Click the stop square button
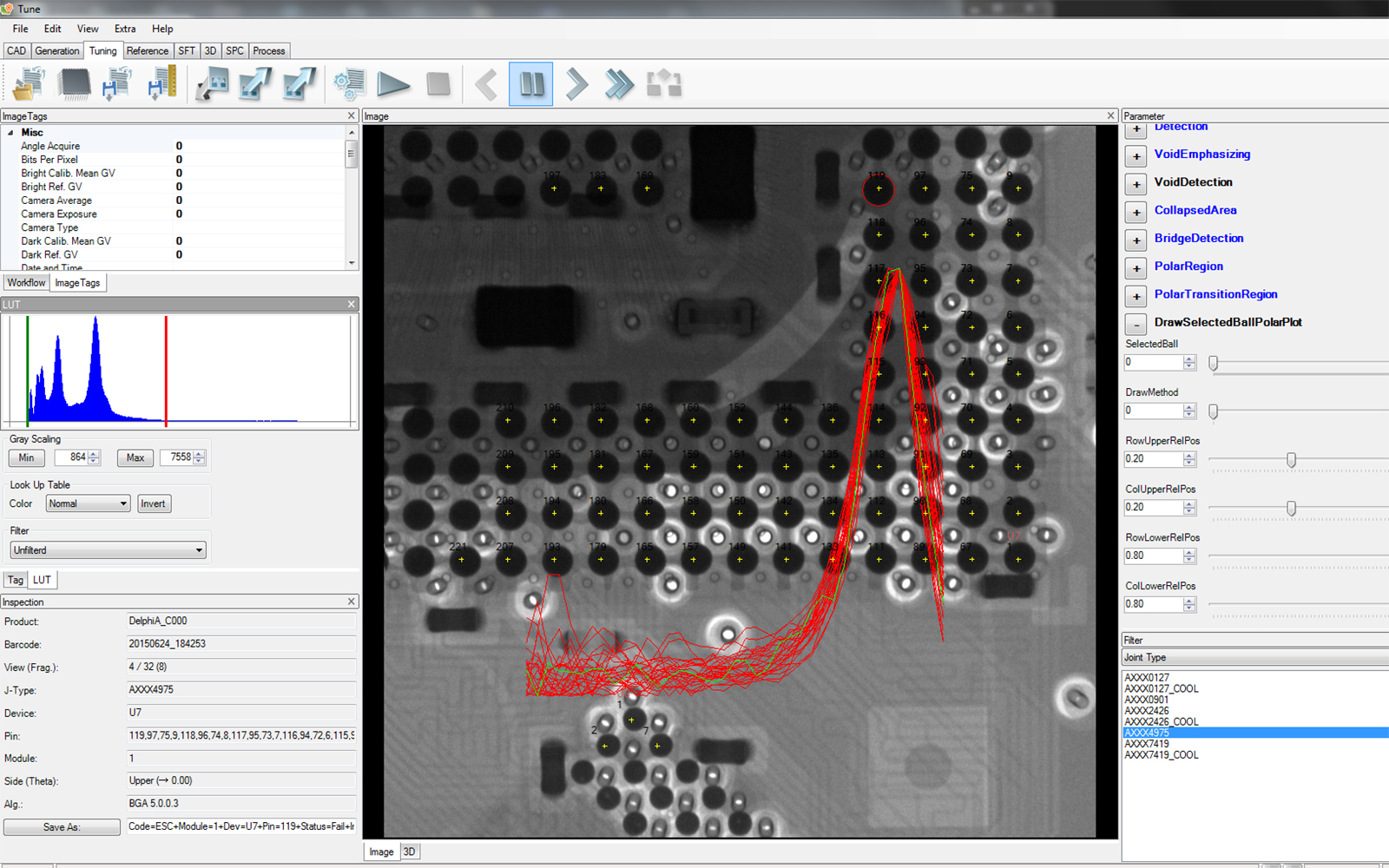 (438, 84)
